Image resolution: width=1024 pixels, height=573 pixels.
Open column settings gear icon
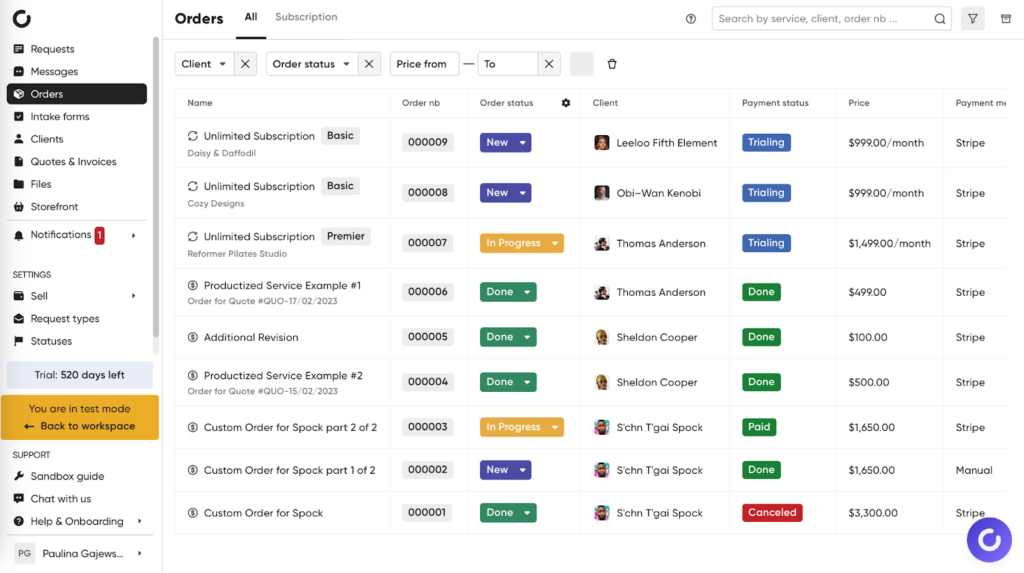click(x=566, y=103)
